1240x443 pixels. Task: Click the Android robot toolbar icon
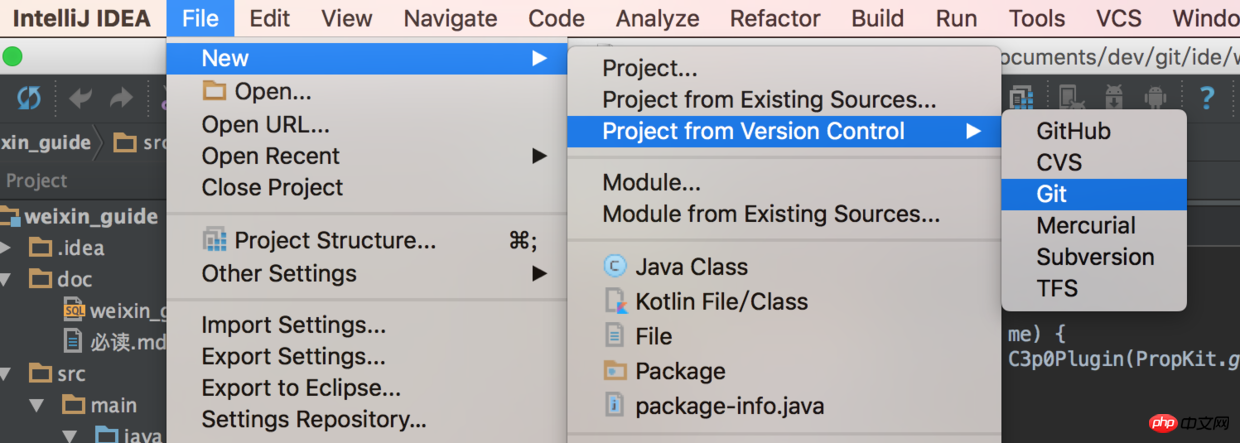[x=1156, y=97]
